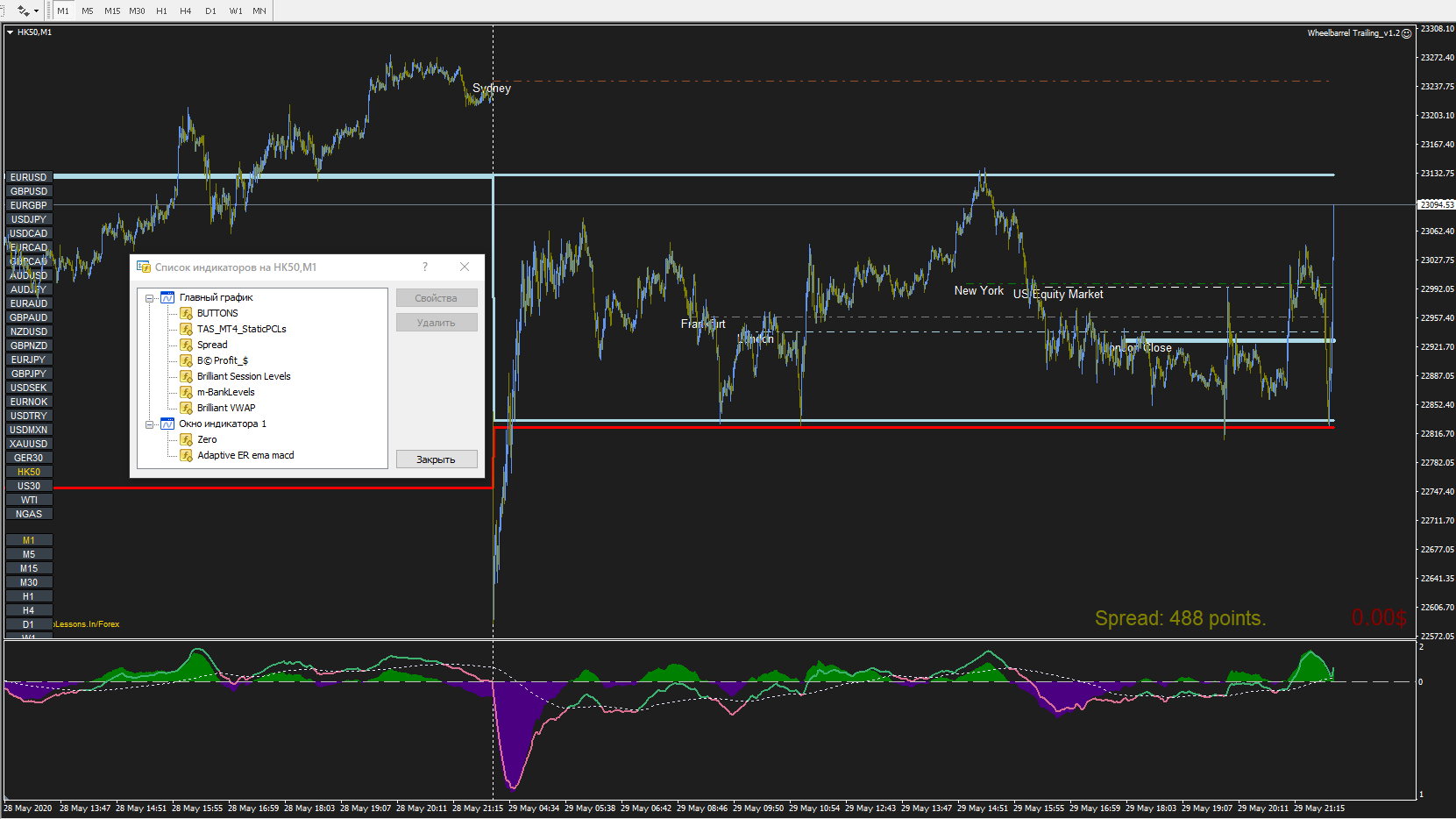Click the US Equity Market label

pos(1058,294)
